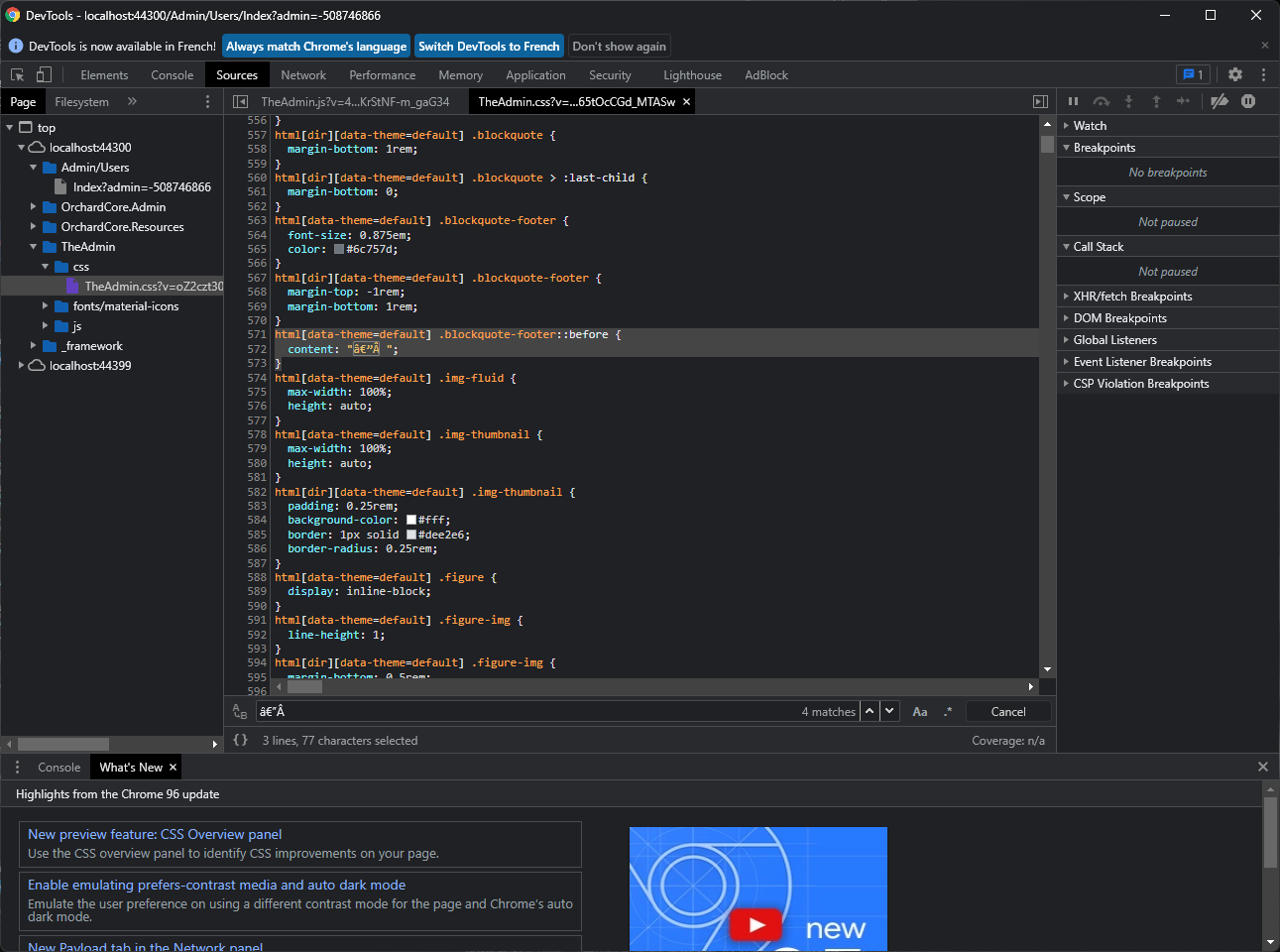Enable Pause on exceptions icon

[1248, 100]
